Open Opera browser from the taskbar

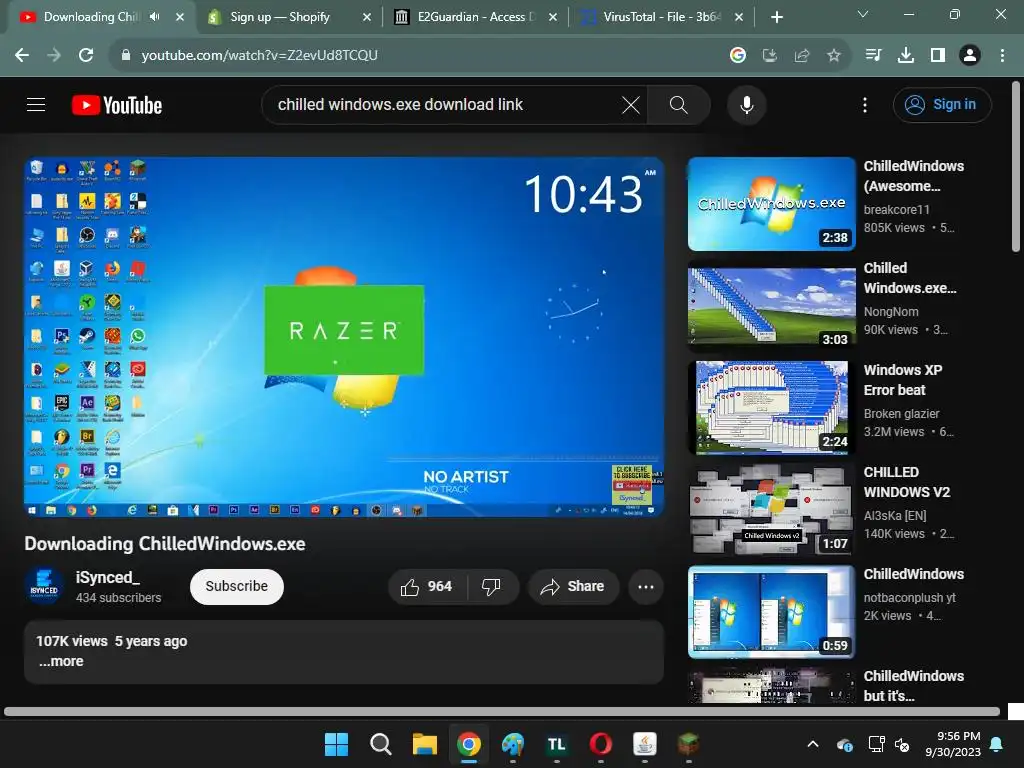coord(600,744)
